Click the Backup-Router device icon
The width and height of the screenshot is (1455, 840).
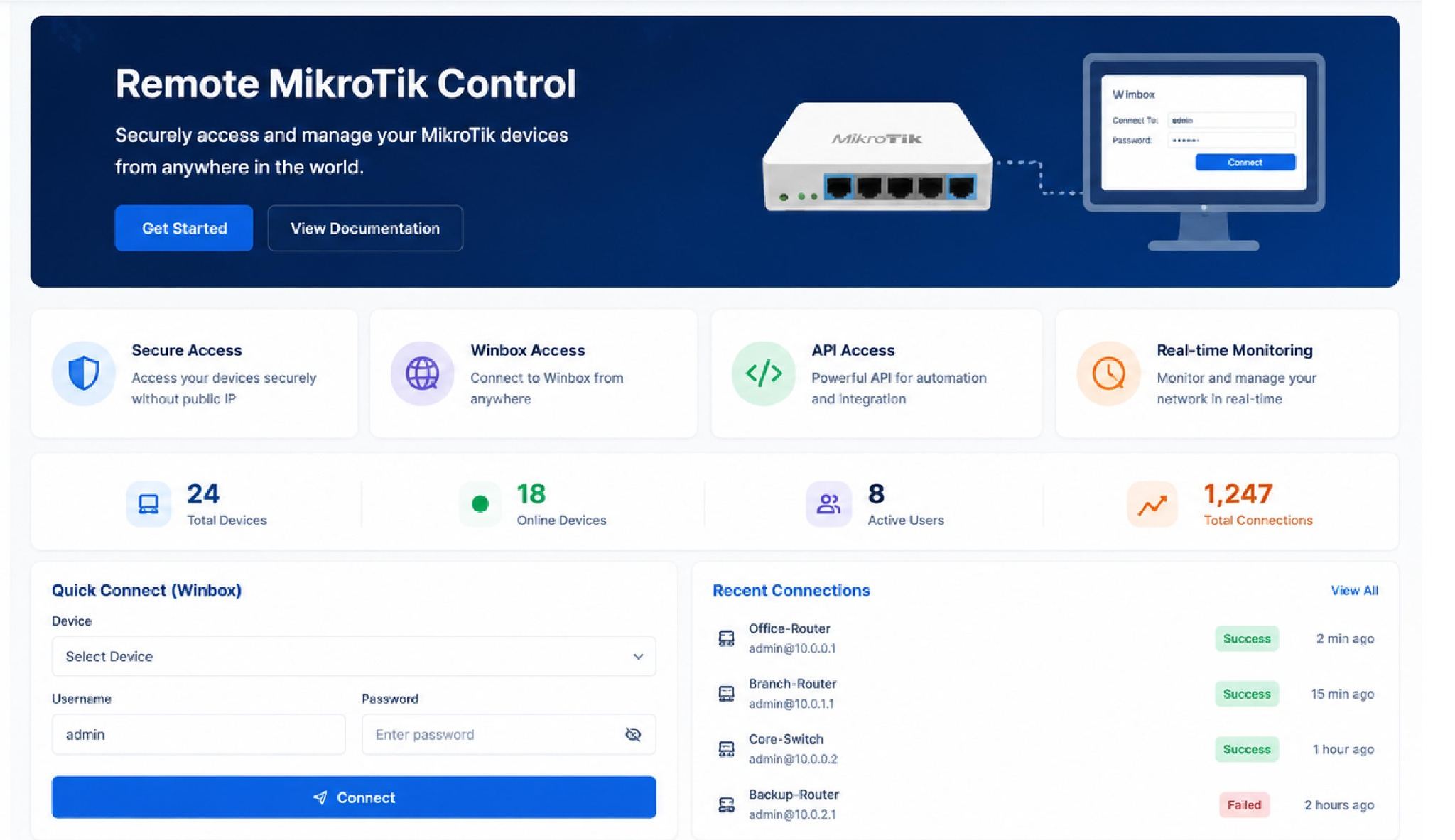[726, 804]
